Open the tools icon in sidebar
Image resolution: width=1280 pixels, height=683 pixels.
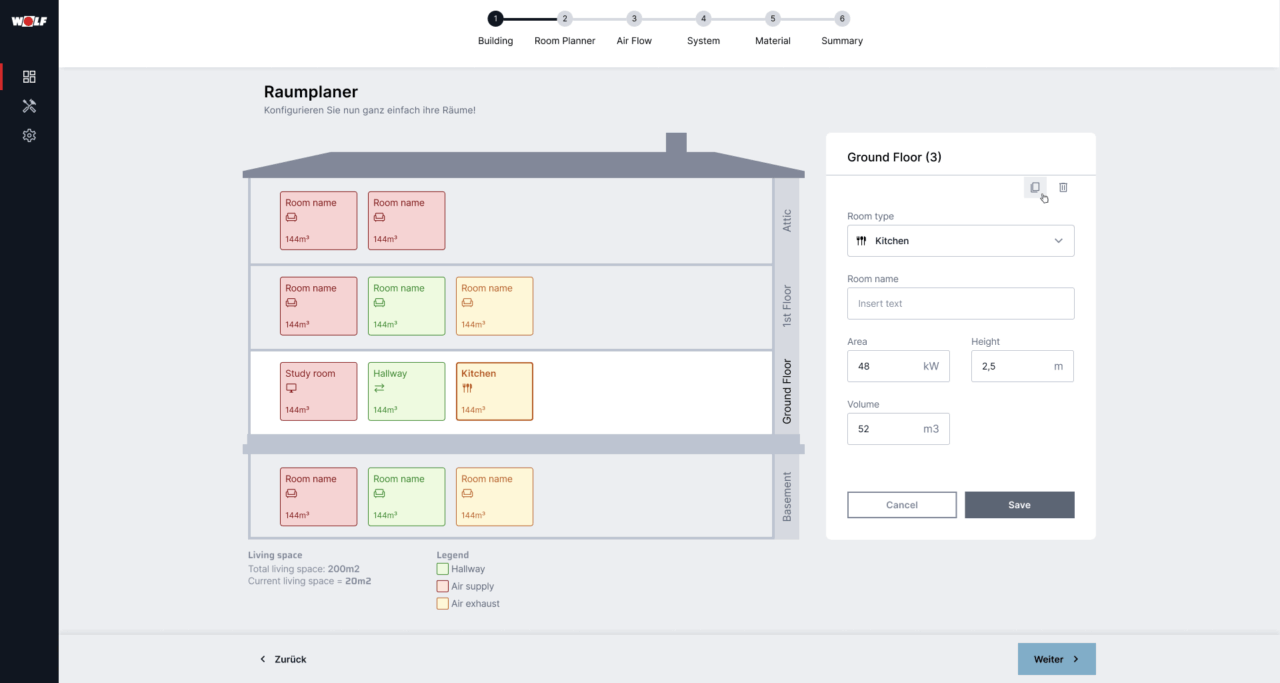point(29,106)
